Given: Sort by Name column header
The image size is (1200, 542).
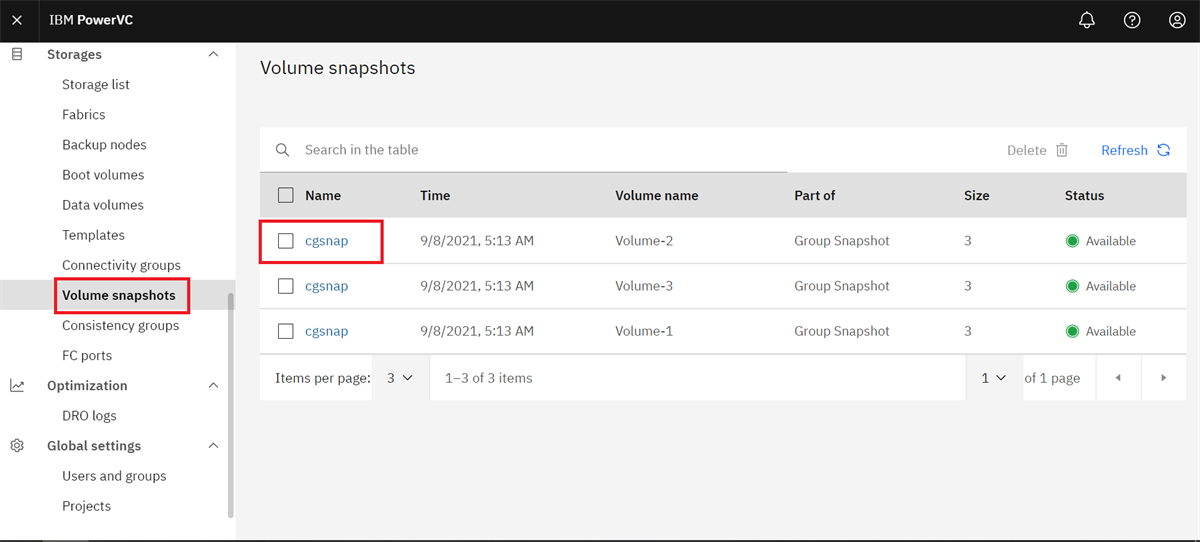Looking at the screenshot, I should tap(323, 196).
